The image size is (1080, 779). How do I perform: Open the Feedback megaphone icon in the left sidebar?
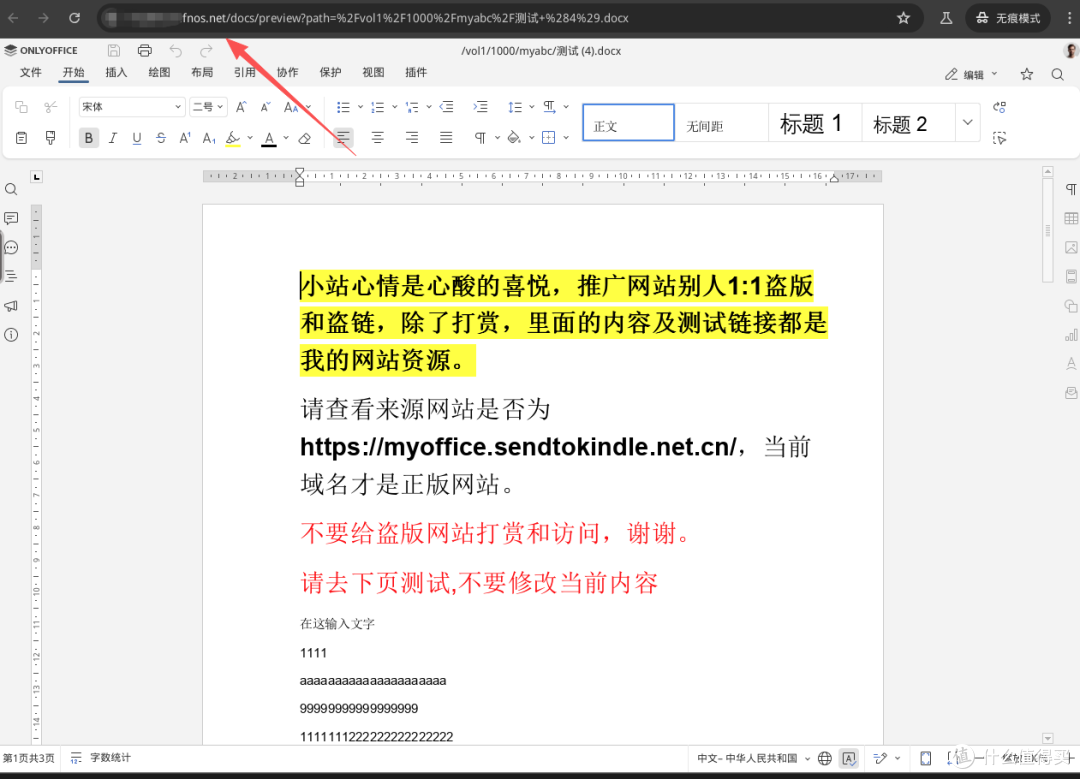tap(11, 306)
